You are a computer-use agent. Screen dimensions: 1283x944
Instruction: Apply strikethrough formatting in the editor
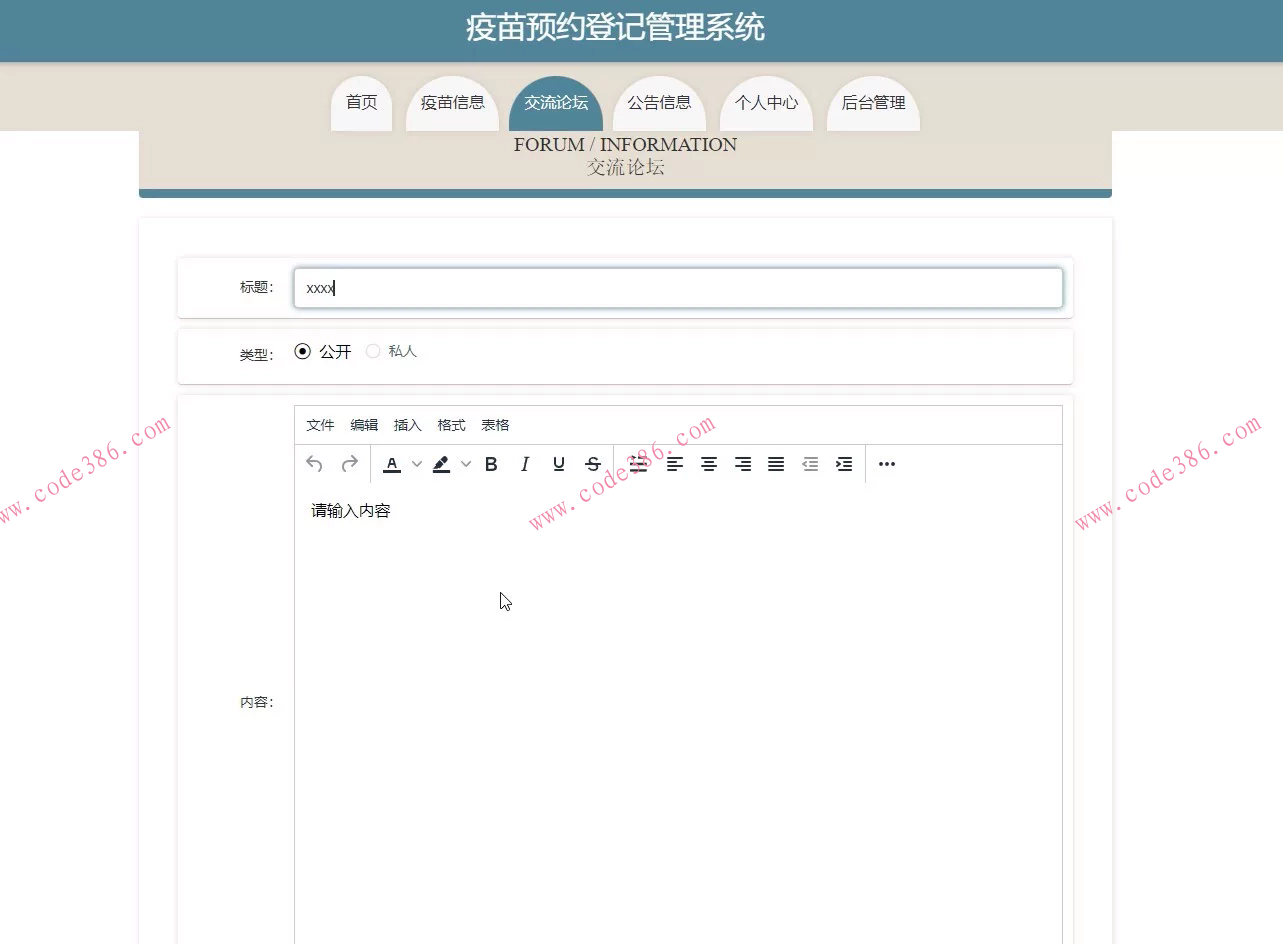tap(593, 463)
